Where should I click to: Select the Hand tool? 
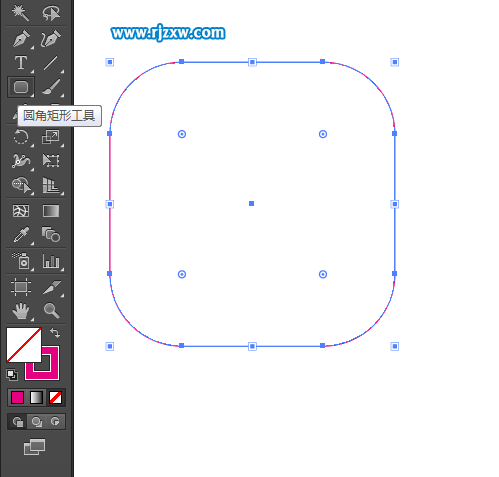click(x=21, y=311)
